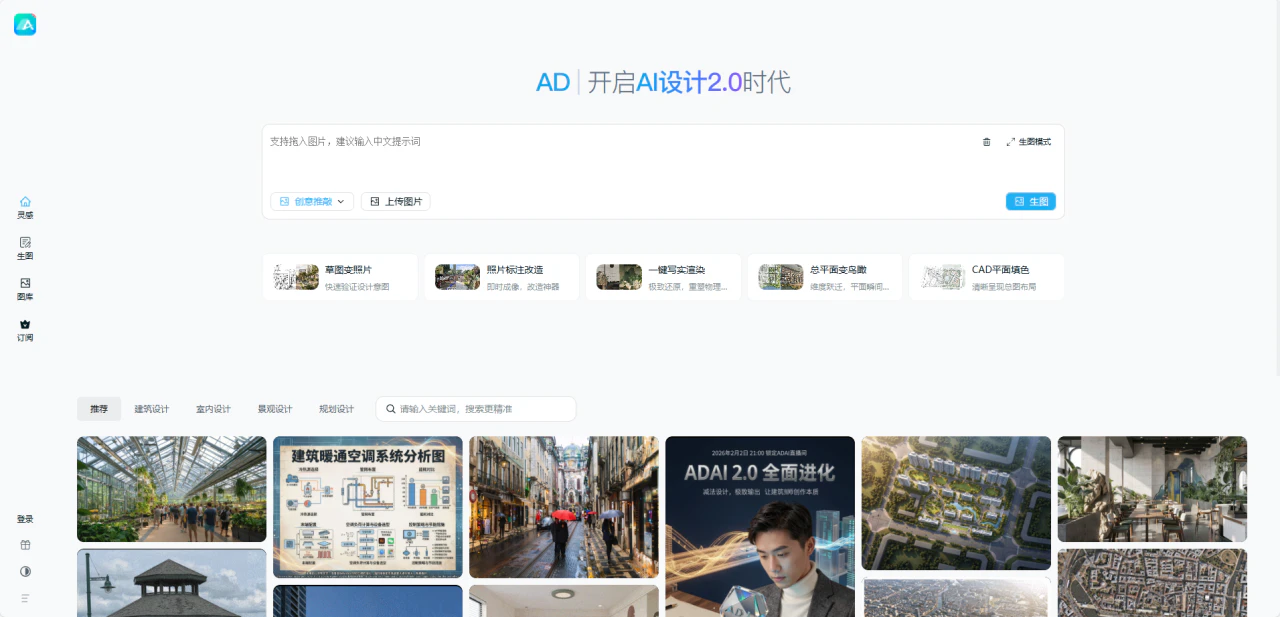This screenshot has width=1280, height=617.
Task: Open the bottom-left hamburger menu icon
Action: click(x=25, y=597)
